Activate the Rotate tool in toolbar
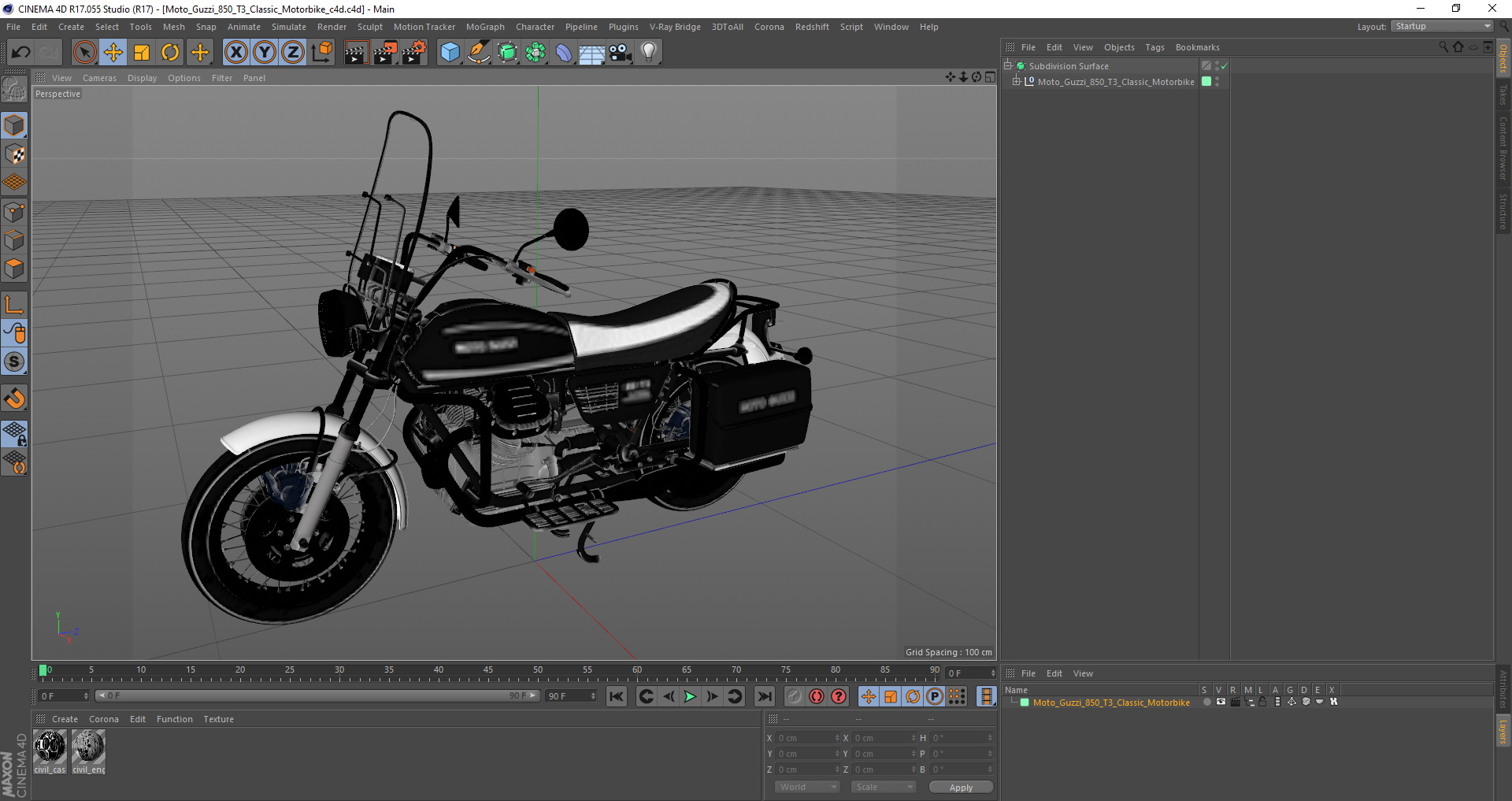 tap(170, 53)
